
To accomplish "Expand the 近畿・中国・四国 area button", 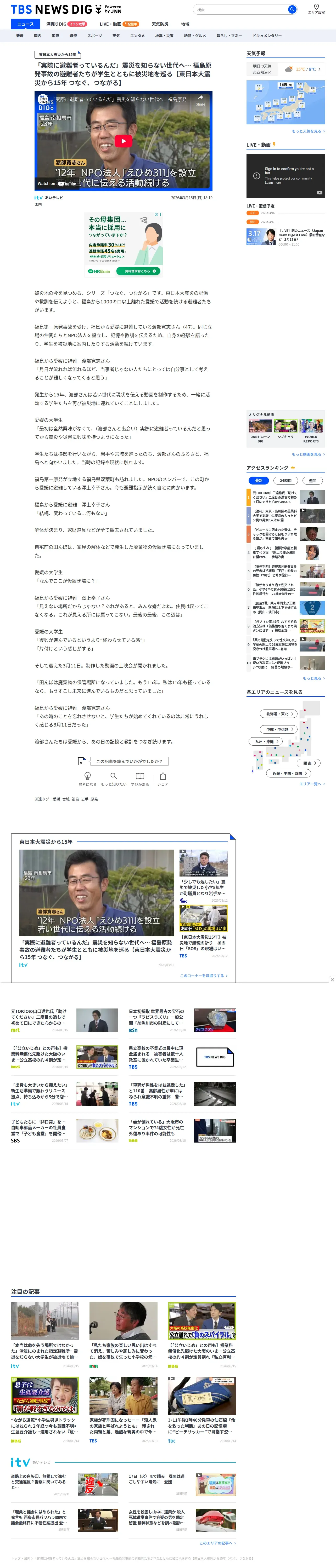I will point(288,773).
